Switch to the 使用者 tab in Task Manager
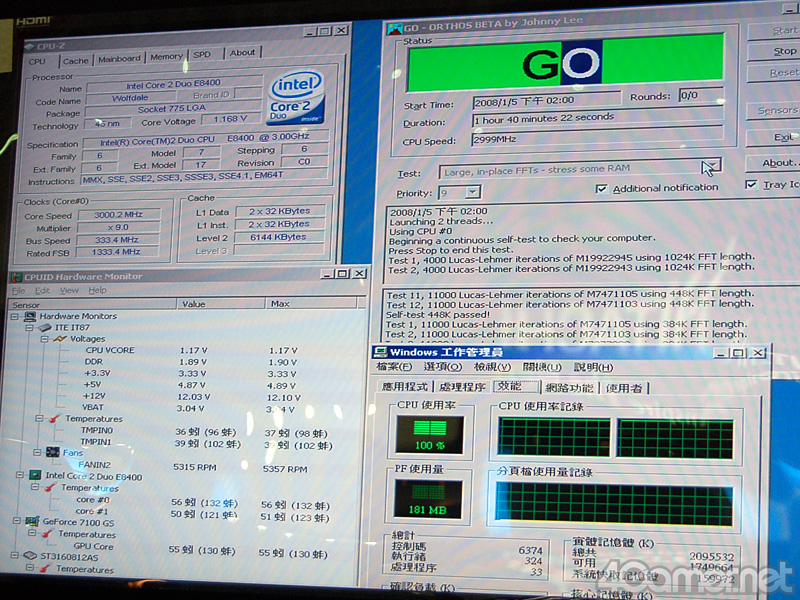This screenshot has width=800, height=600. click(x=623, y=388)
